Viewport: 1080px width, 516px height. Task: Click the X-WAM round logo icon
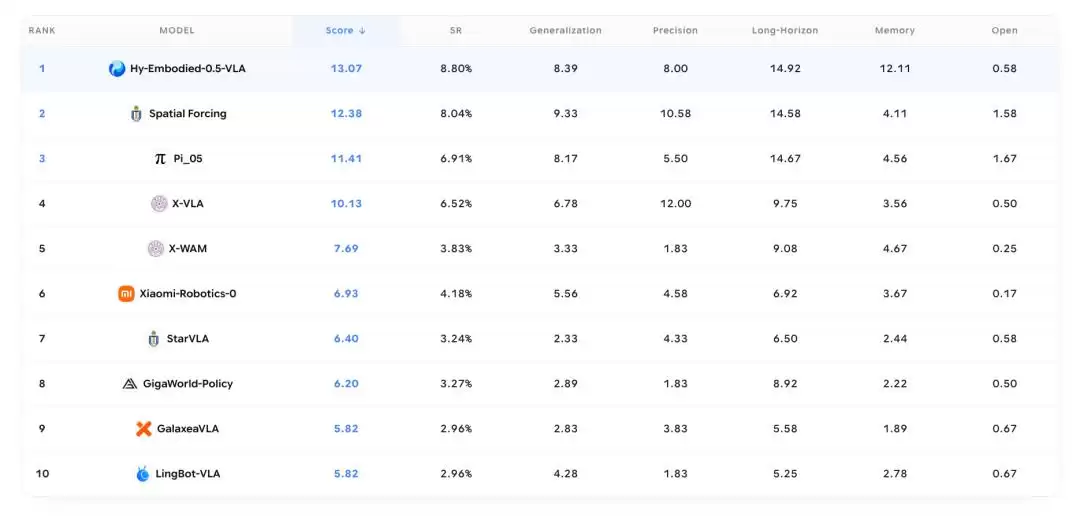[x=156, y=249]
